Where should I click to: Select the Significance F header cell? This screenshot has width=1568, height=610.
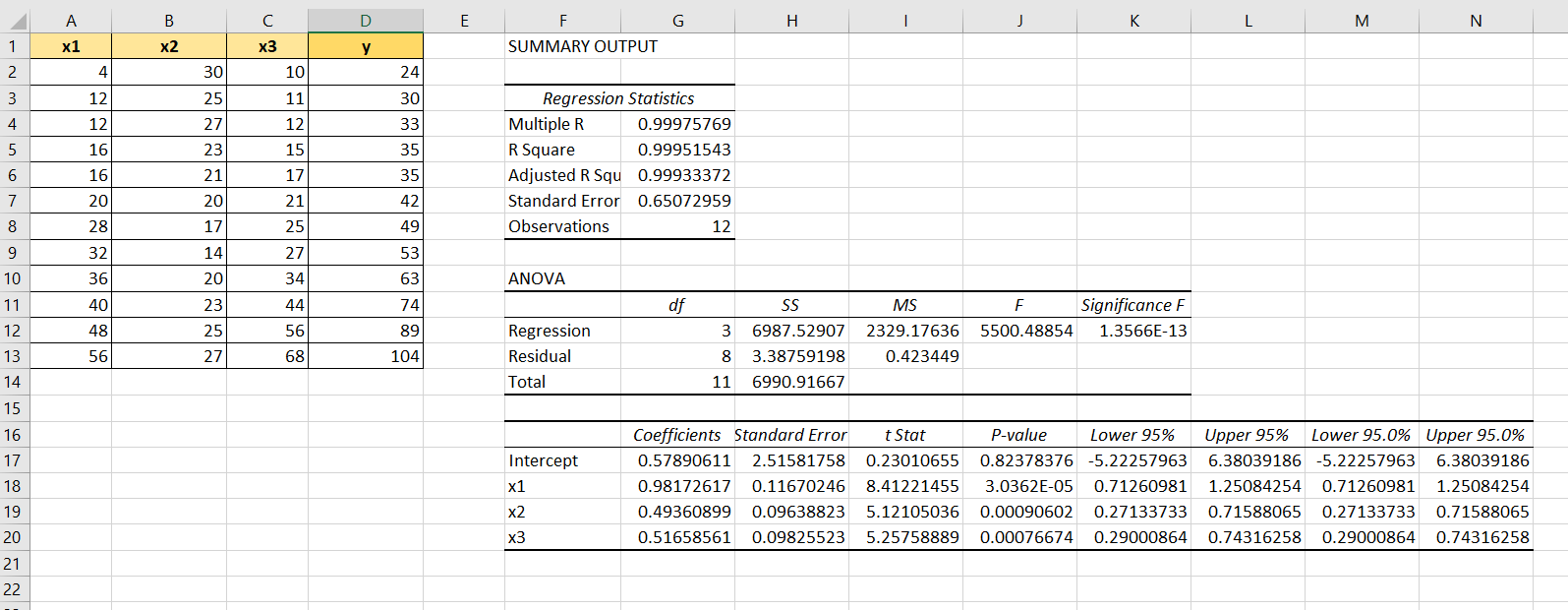(1132, 305)
